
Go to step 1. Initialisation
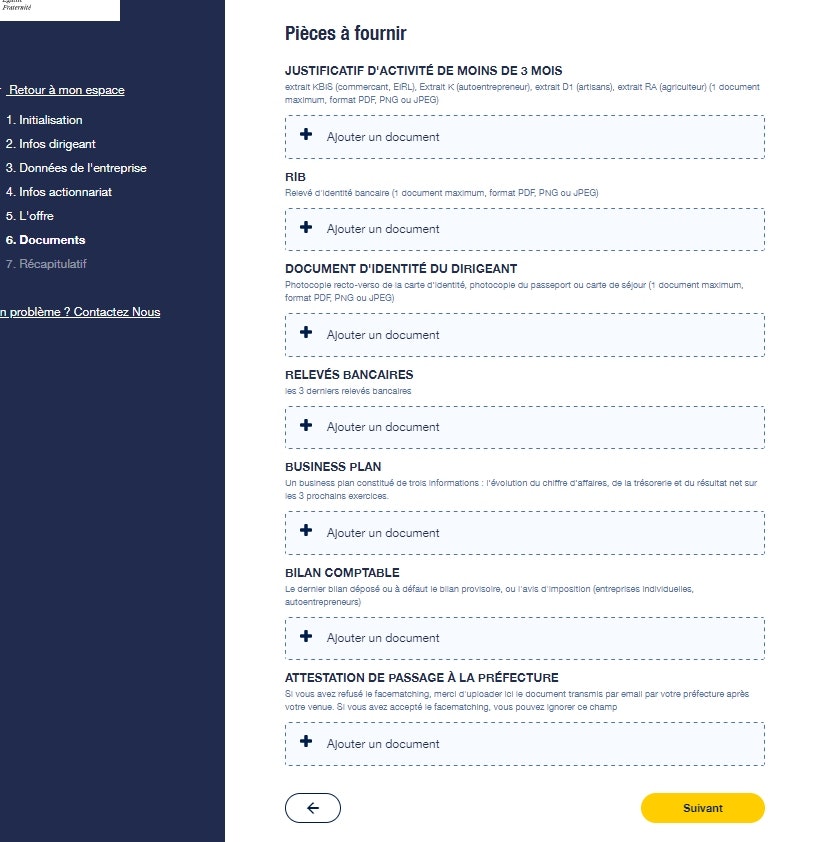(44, 120)
